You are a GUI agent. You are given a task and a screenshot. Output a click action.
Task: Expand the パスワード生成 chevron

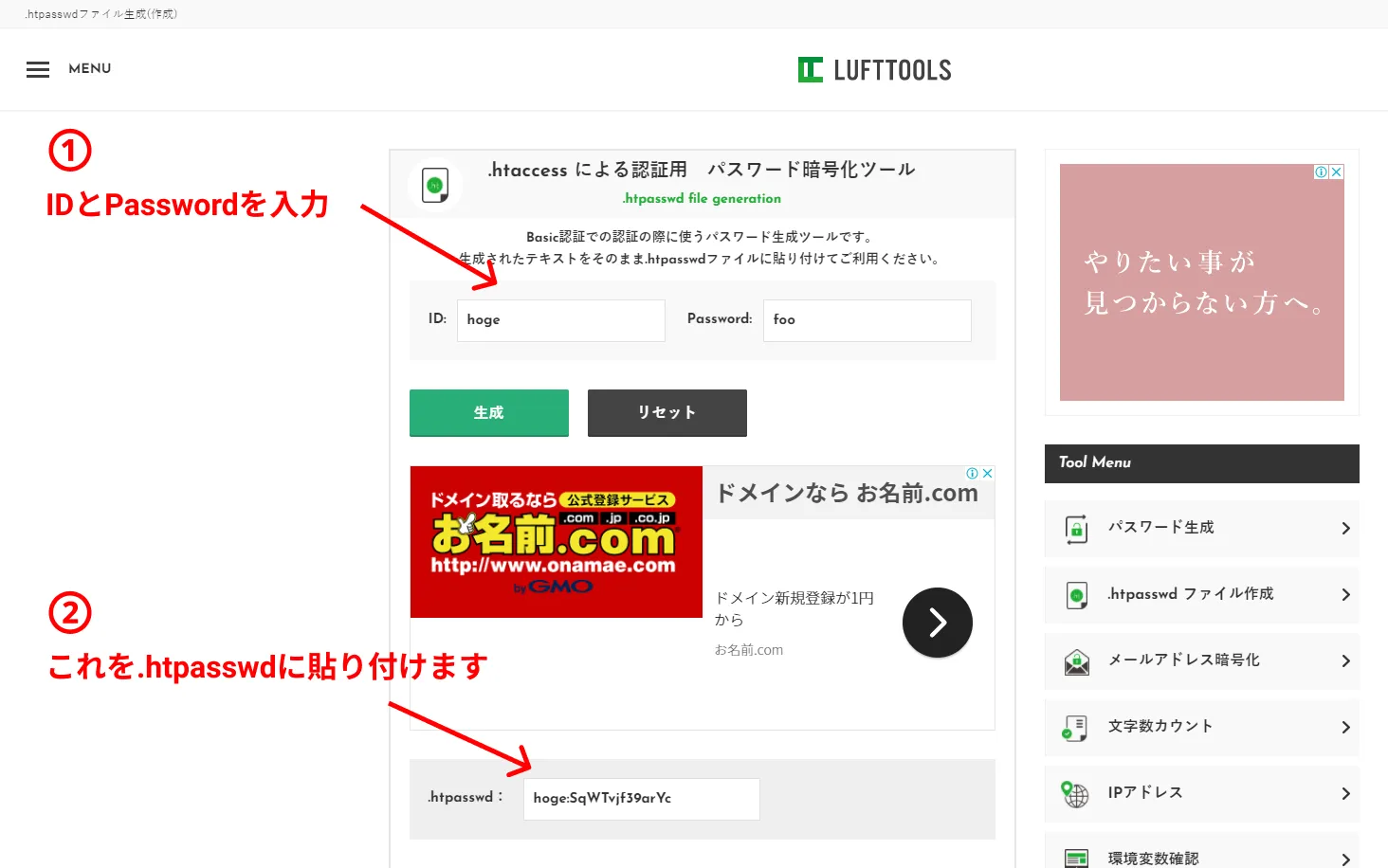click(x=1345, y=529)
